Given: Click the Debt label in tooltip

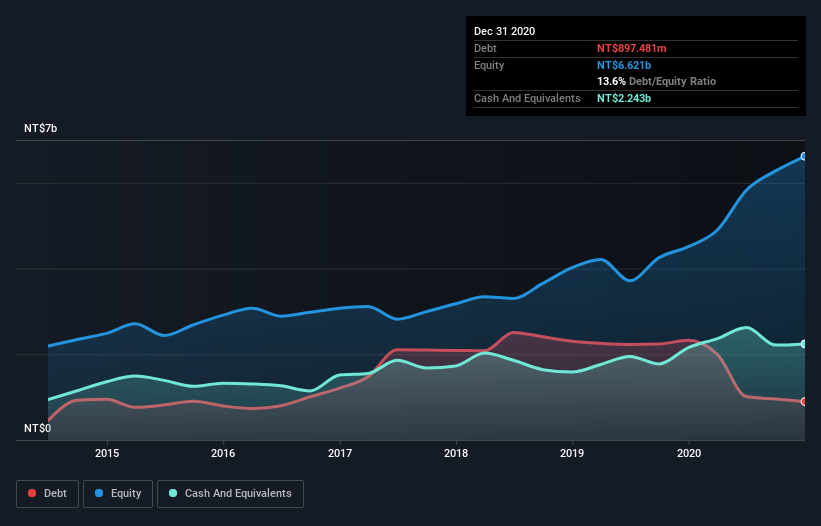Looking at the screenshot, I should 485,48.
